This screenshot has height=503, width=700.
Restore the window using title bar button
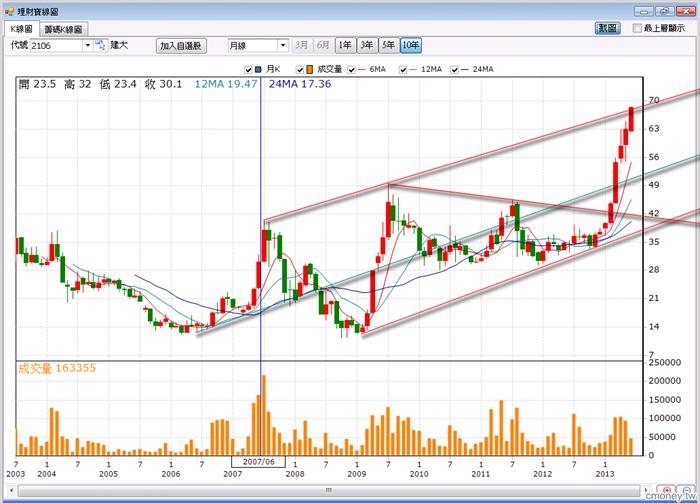[x=665, y=11]
